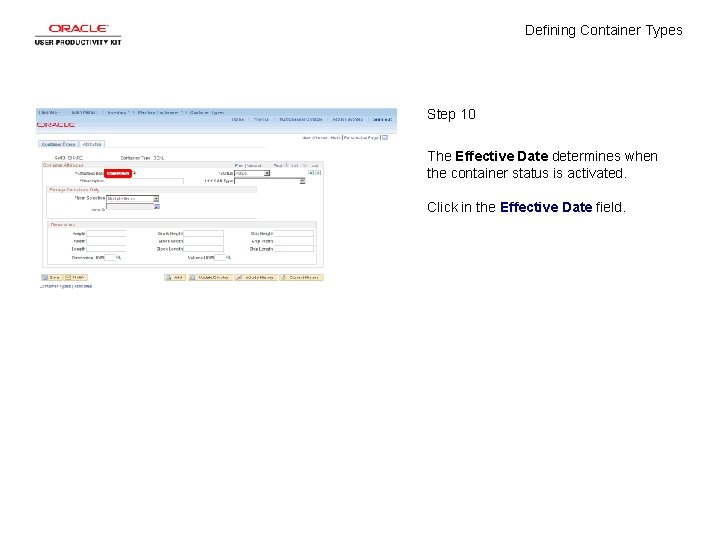This screenshot has width=720, height=540.
Task: Click in the Ship Height field
Action: (x=294, y=234)
